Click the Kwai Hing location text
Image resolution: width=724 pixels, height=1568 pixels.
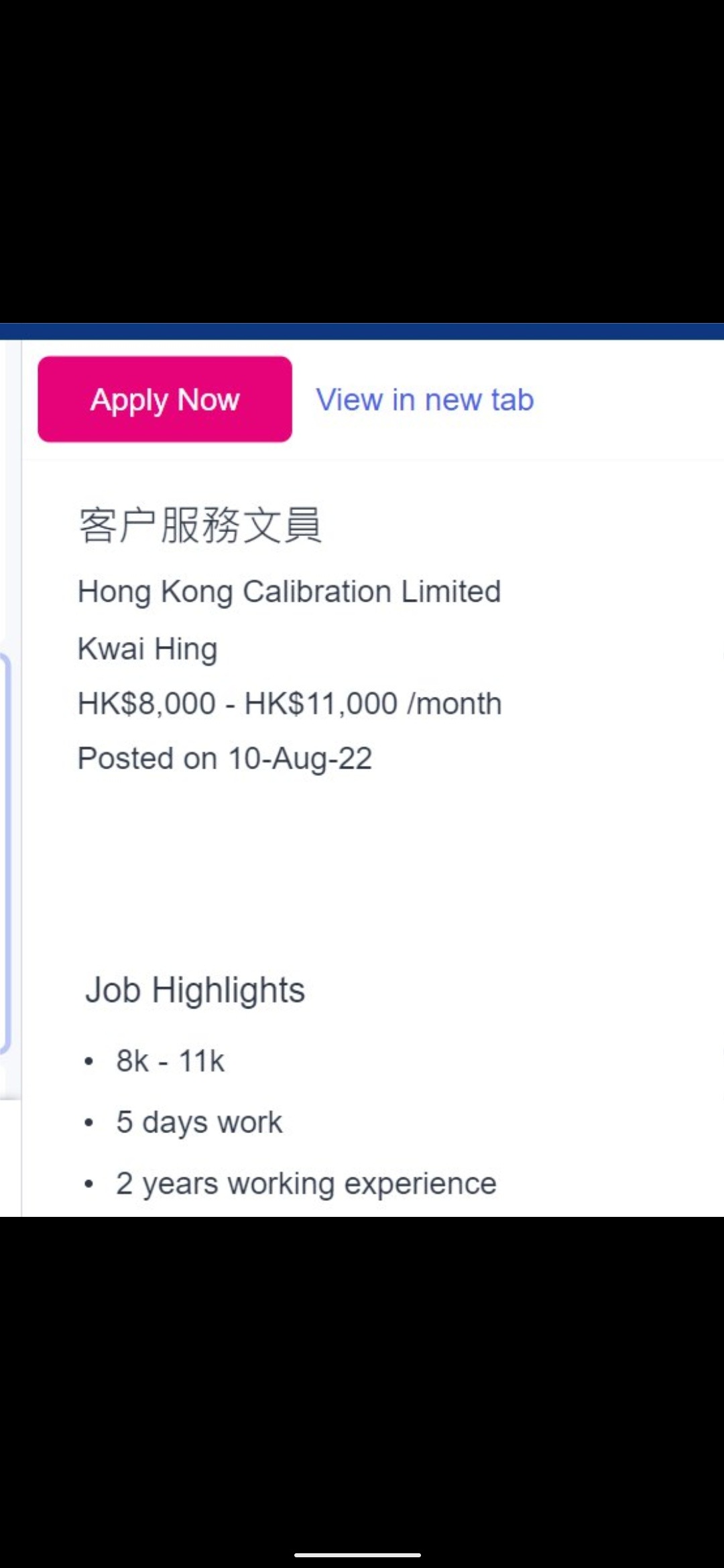[147, 648]
